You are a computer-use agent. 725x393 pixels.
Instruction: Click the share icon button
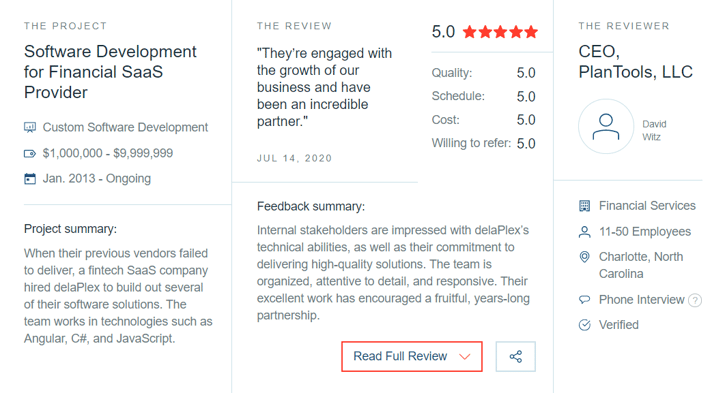pos(516,356)
